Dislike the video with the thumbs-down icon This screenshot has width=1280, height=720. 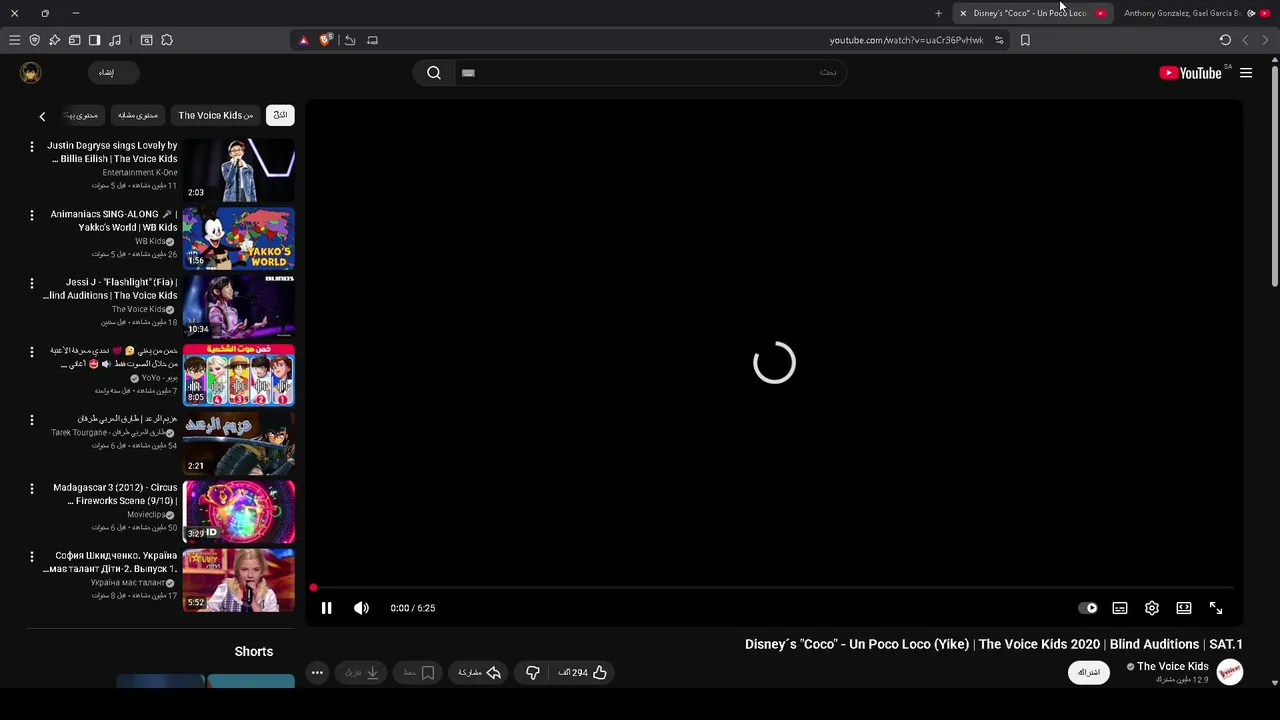533,673
